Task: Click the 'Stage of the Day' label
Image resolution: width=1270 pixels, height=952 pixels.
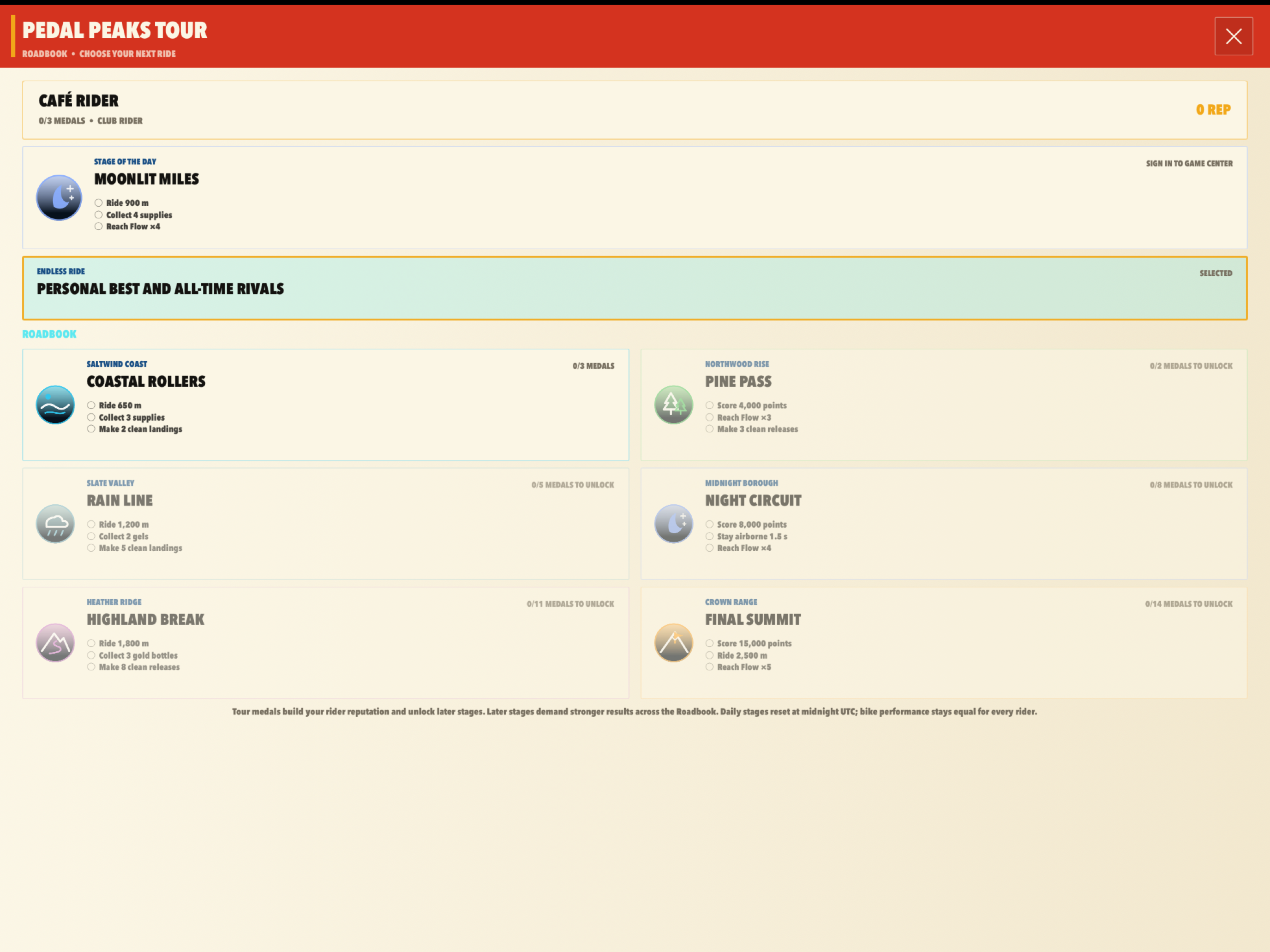Action: (x=125, y=161)
